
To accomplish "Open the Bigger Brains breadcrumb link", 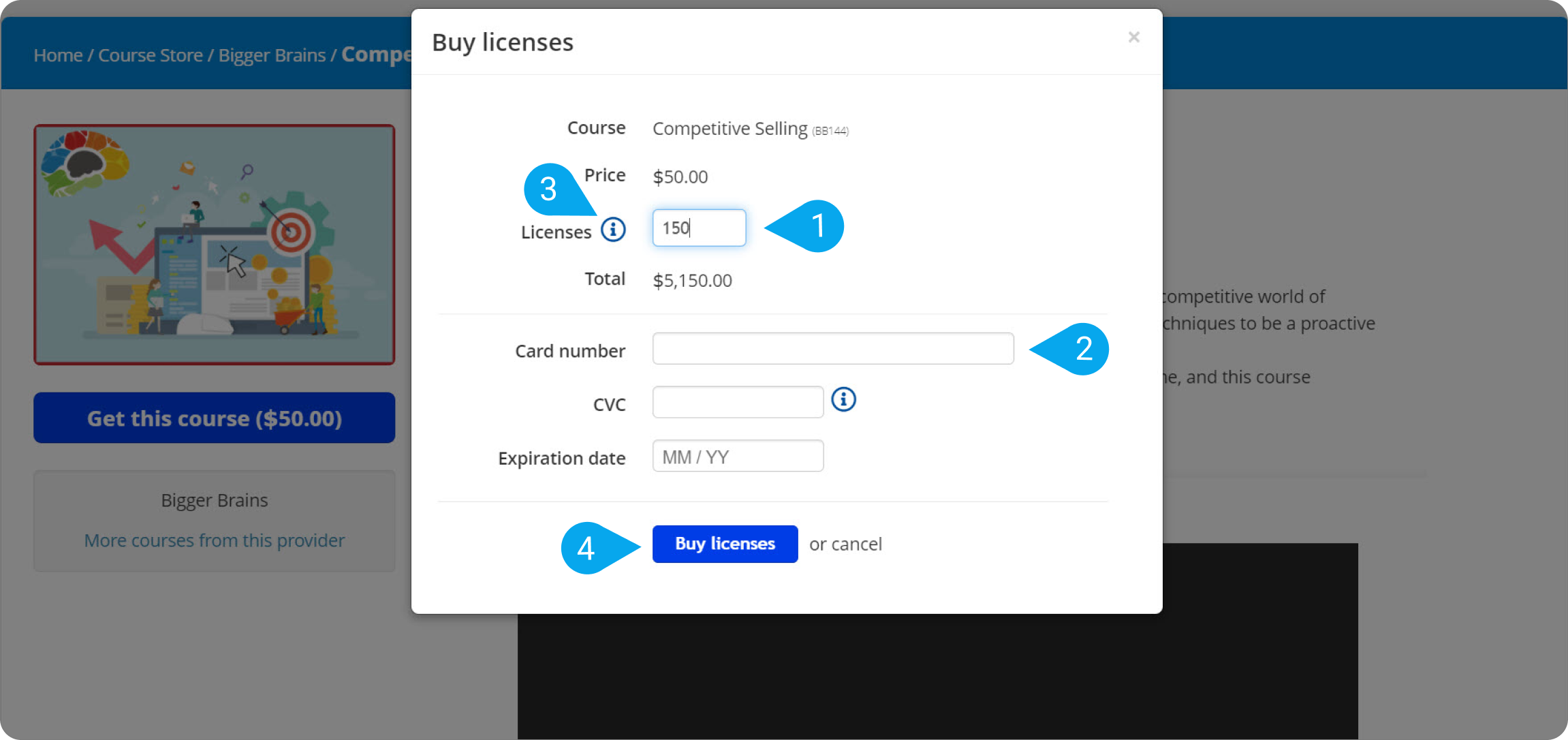I will pos(272,55).
